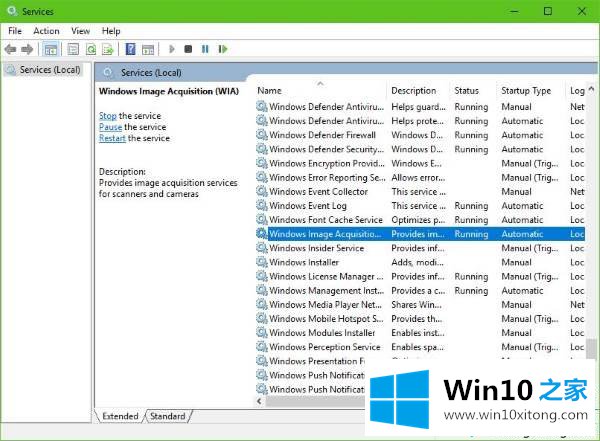Click the Log column header
600x441 pixels.
577,91
